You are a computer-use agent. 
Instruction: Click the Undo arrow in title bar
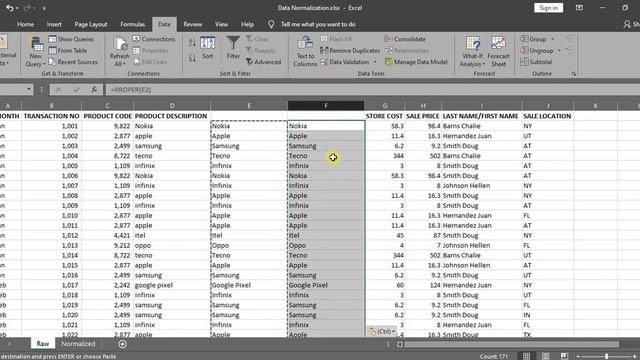9,8
